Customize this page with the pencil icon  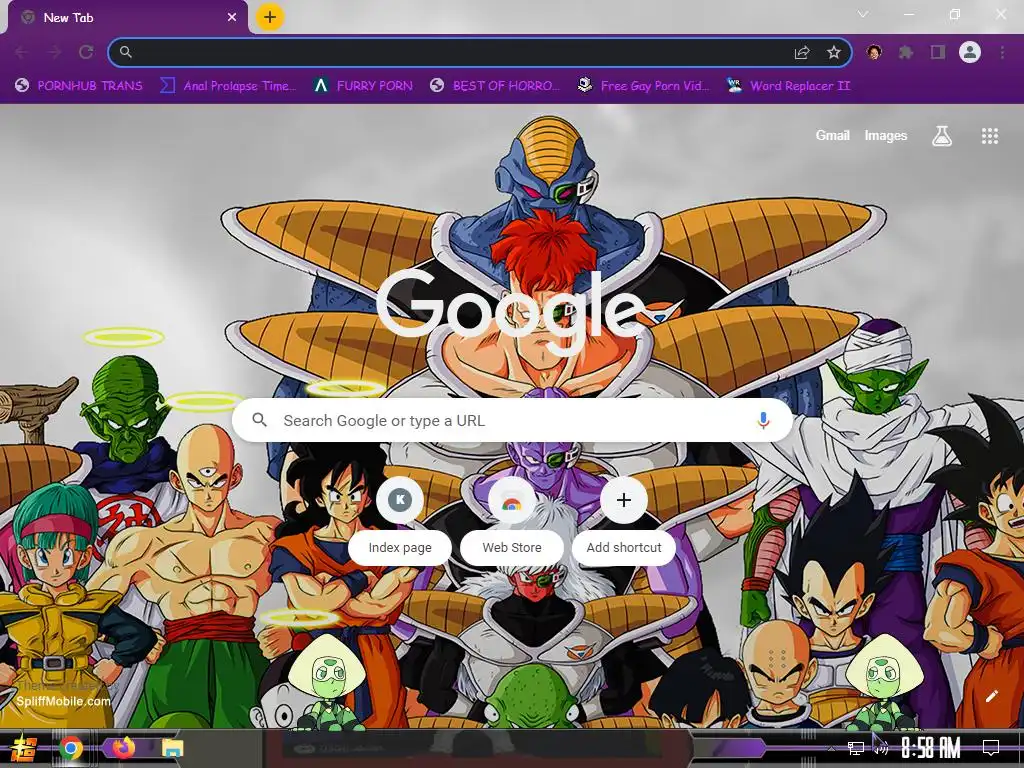pos(991,696)
